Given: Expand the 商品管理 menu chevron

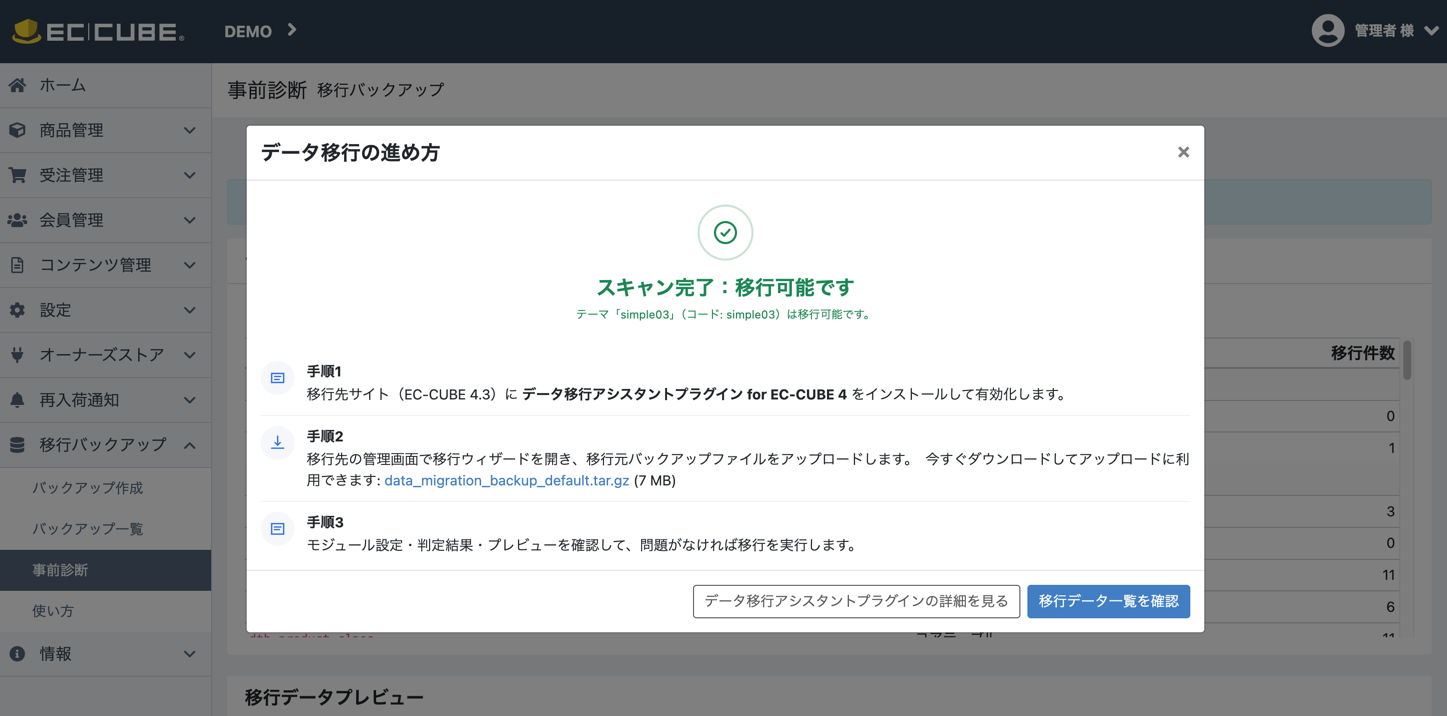Looking at the screenshot, I should pyautogui.click(x=190, y=130).
